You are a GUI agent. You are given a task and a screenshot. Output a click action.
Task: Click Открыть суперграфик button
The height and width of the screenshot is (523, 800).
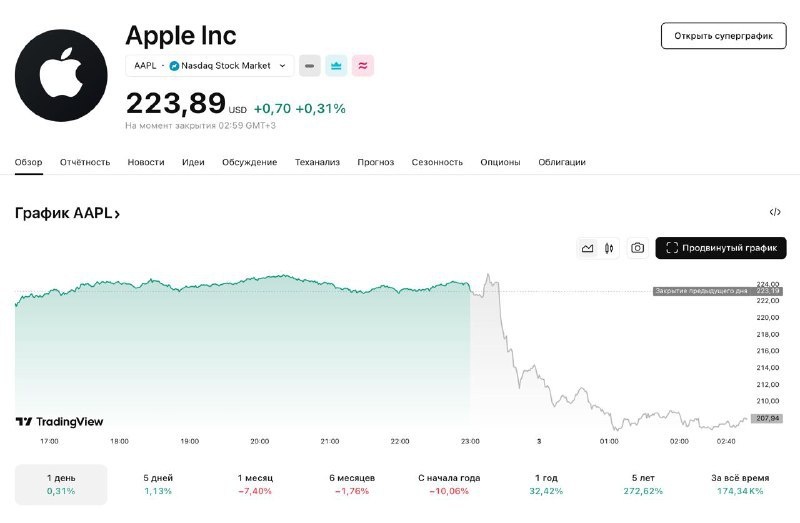[723, 36]
